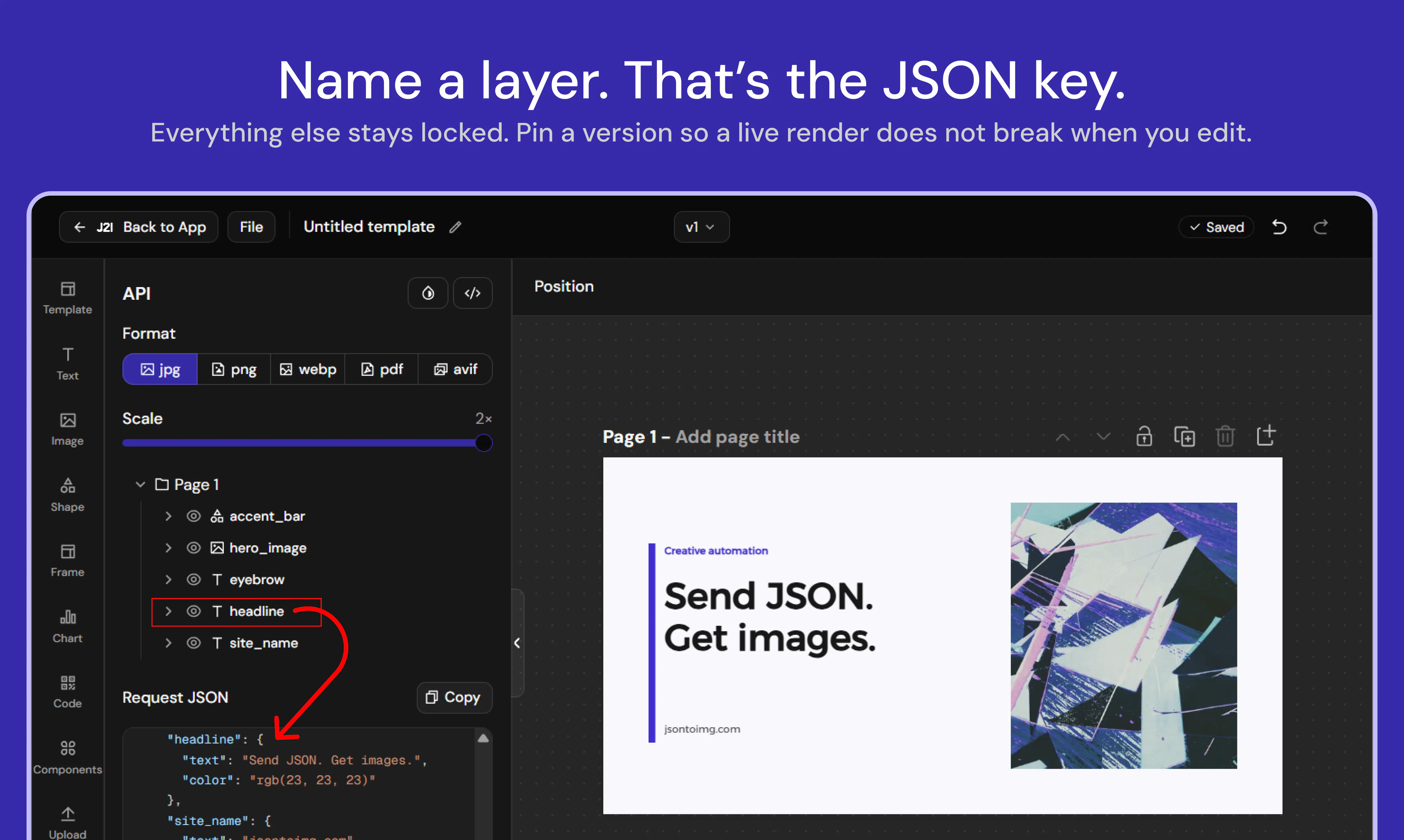Expand the eyebrow layer row
The image size is (1404, 840).
[168, 580]
